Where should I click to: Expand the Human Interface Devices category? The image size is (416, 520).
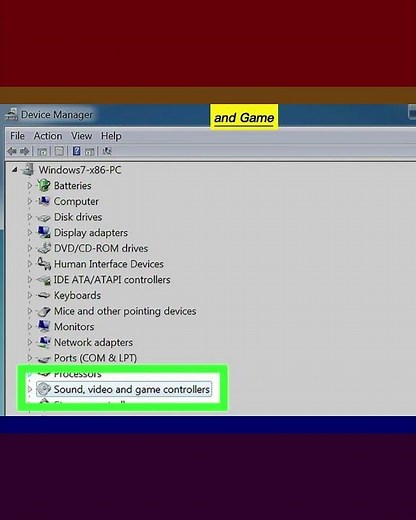click(x=30, y=264)
